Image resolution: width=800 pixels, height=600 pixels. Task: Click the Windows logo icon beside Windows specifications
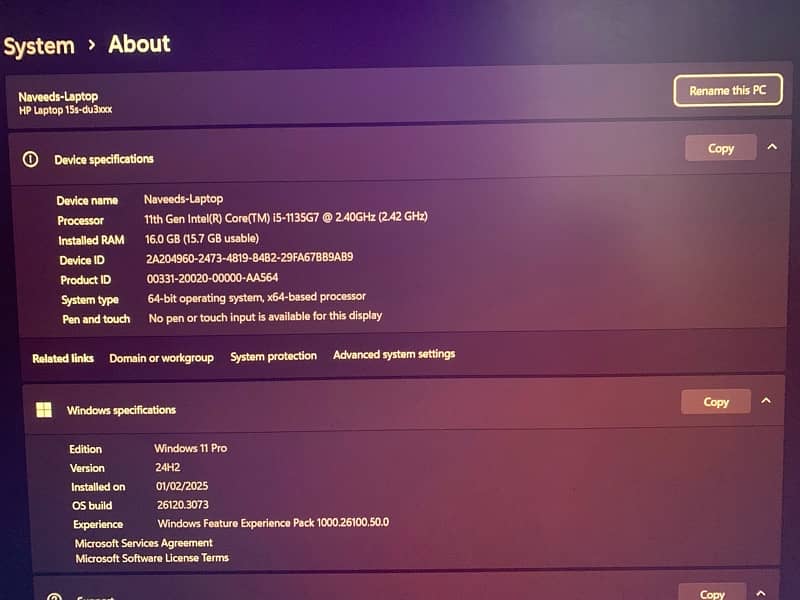coord(44,410)
